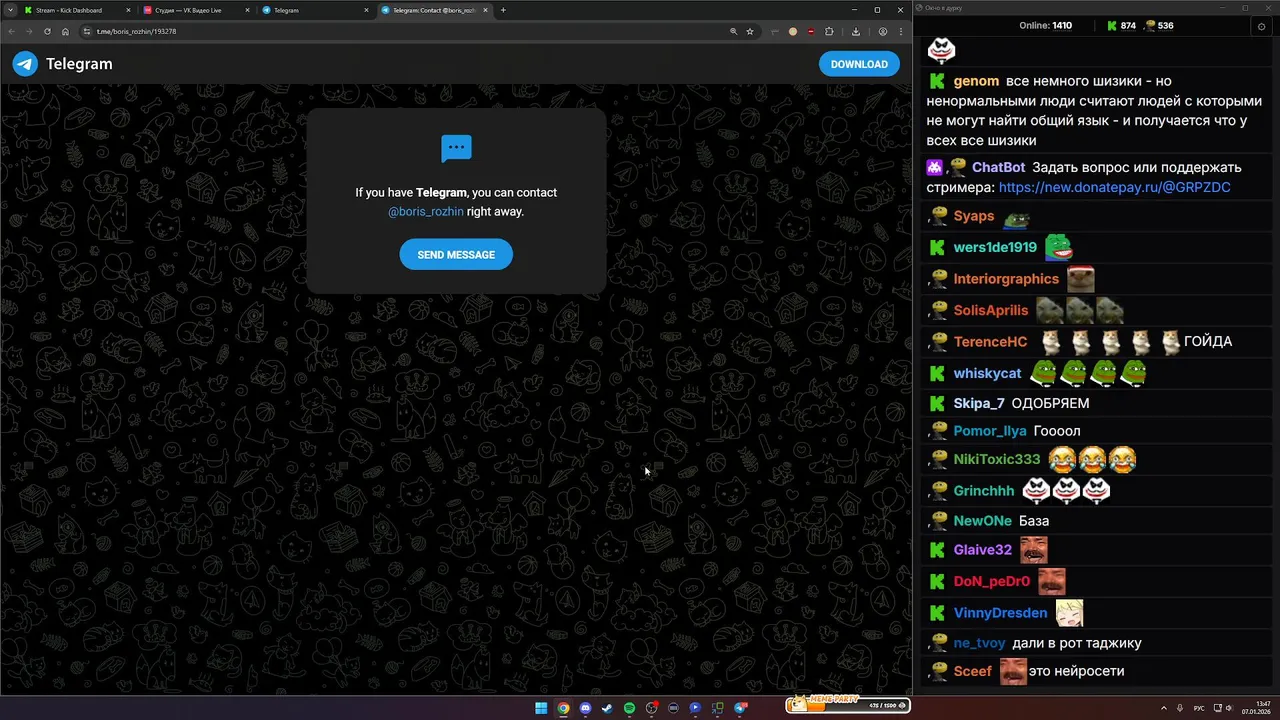Click the DOWNLOAD button in Telegram header
Image resolution: width=1280 pixels, height=720 pixels.
pyautogui.click(x=859, y=64)
